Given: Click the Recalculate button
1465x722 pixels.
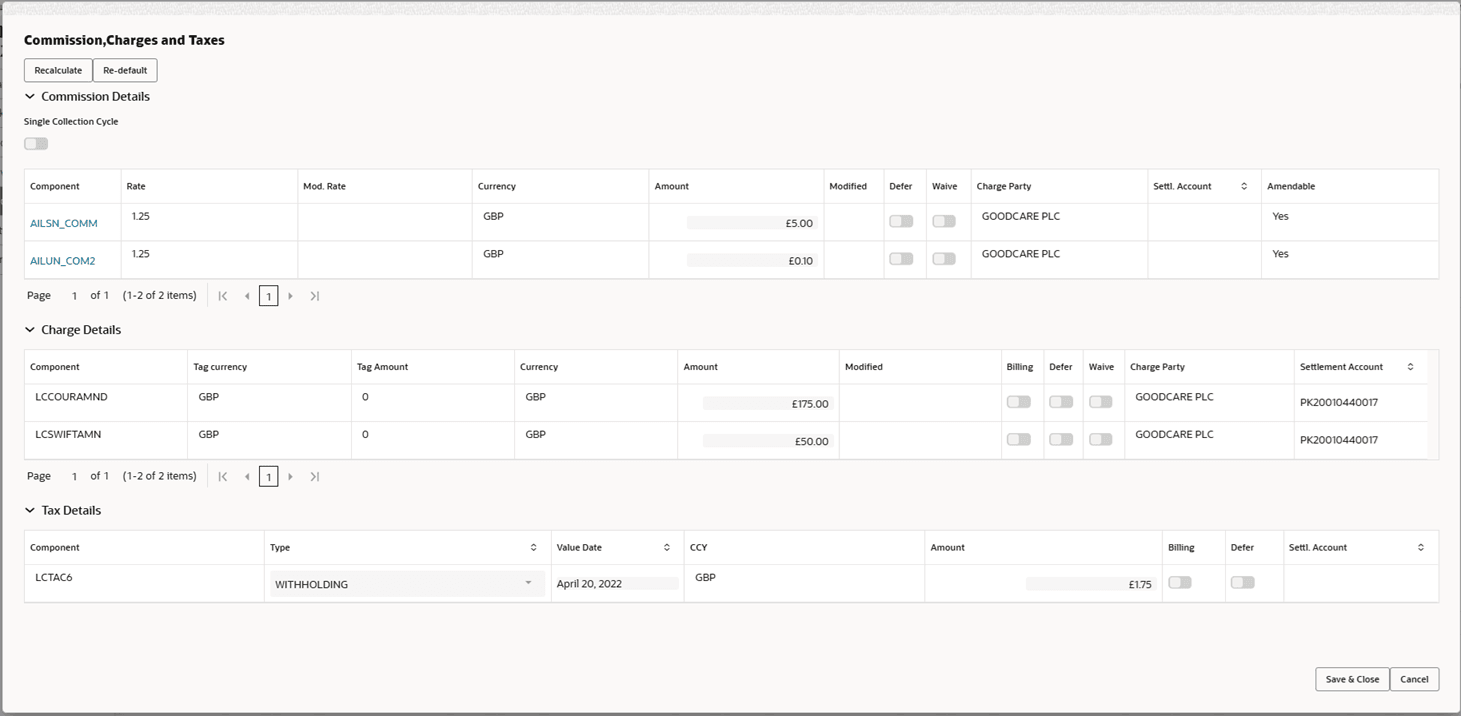Looking at the screenshot, I should point(57,70).
